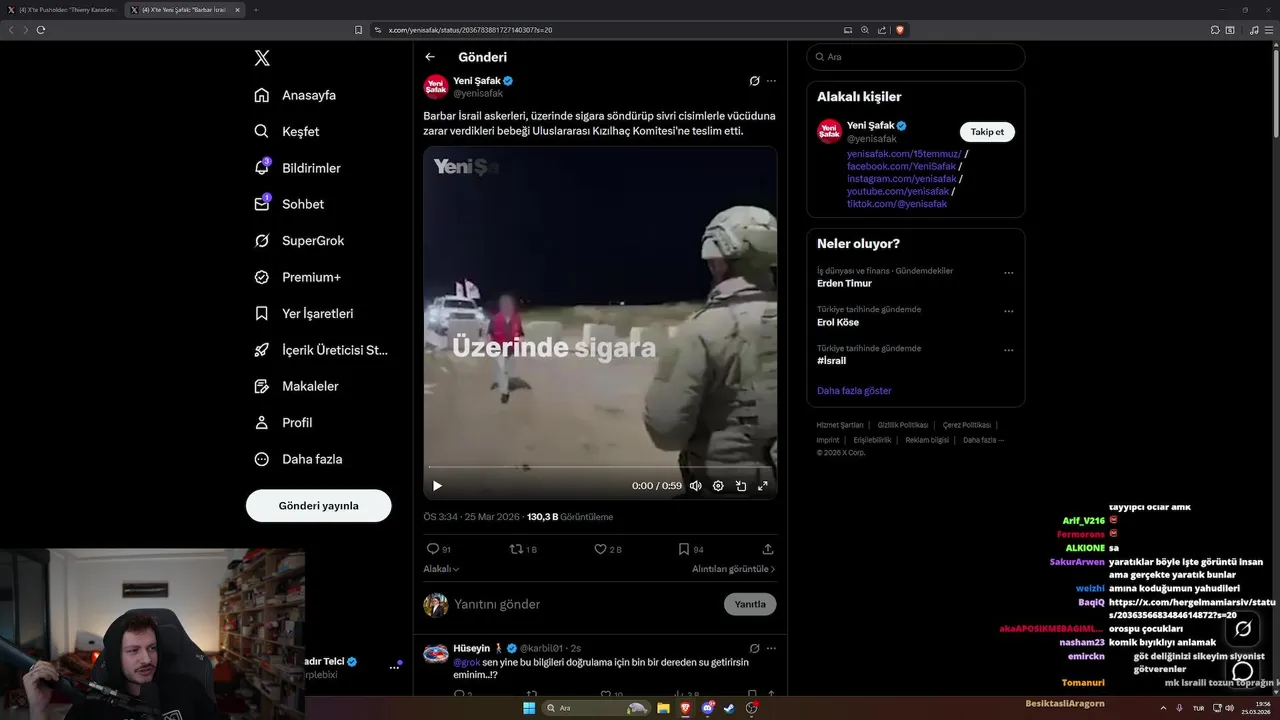Screen dimensions: 1280x720
Task: Open Alıntıları görüntüle link
Action: click(x=734, y=569)
